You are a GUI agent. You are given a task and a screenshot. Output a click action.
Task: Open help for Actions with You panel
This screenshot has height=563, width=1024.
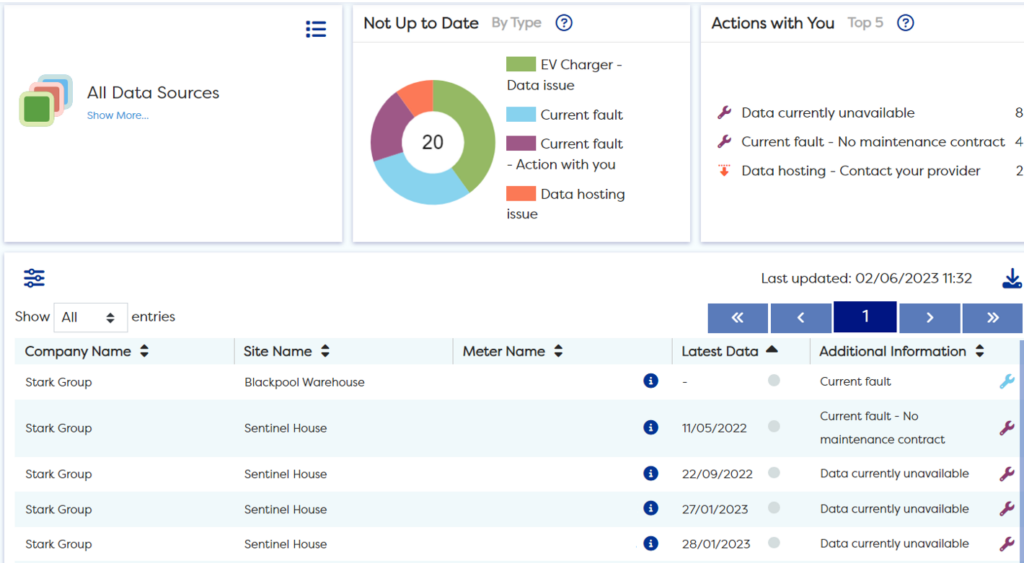905,23
